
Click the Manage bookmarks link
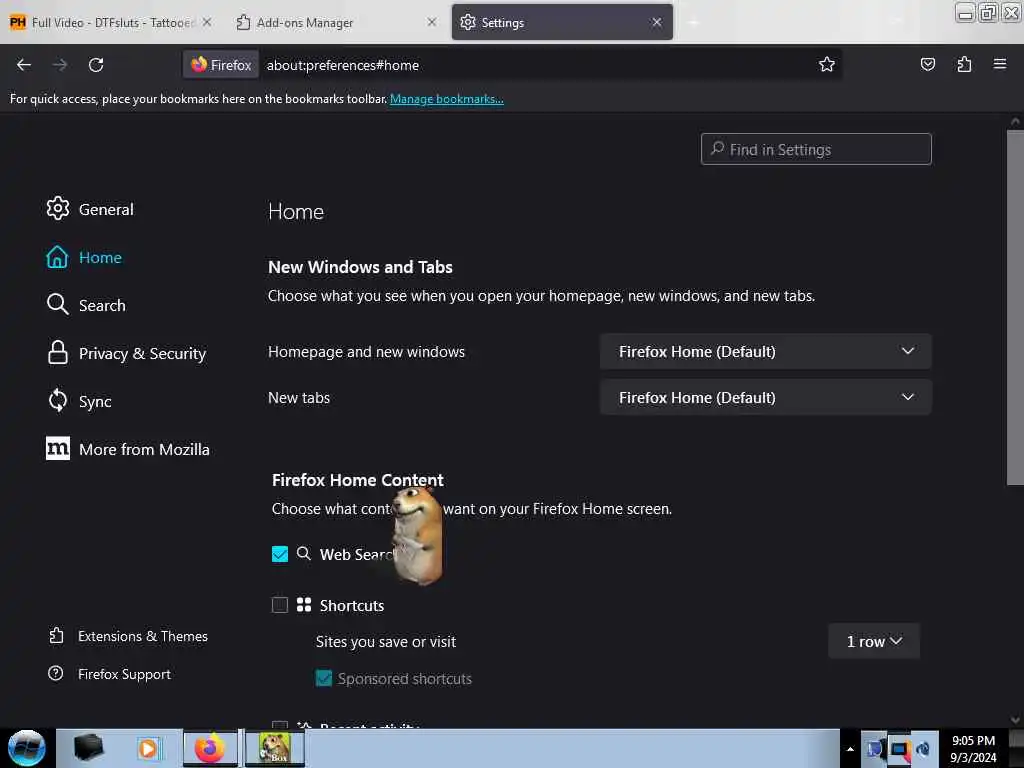[x=447, y=99]
